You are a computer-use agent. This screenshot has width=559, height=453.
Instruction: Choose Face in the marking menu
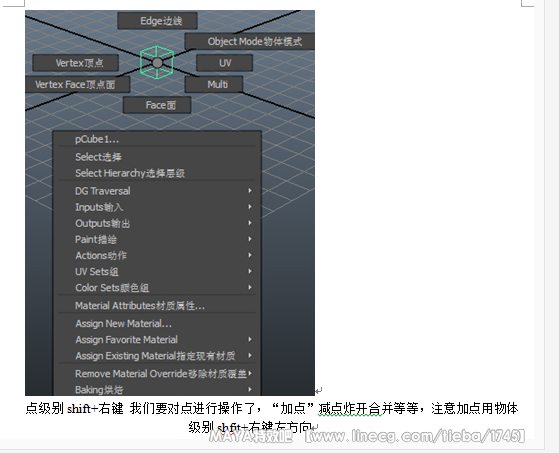157,105
